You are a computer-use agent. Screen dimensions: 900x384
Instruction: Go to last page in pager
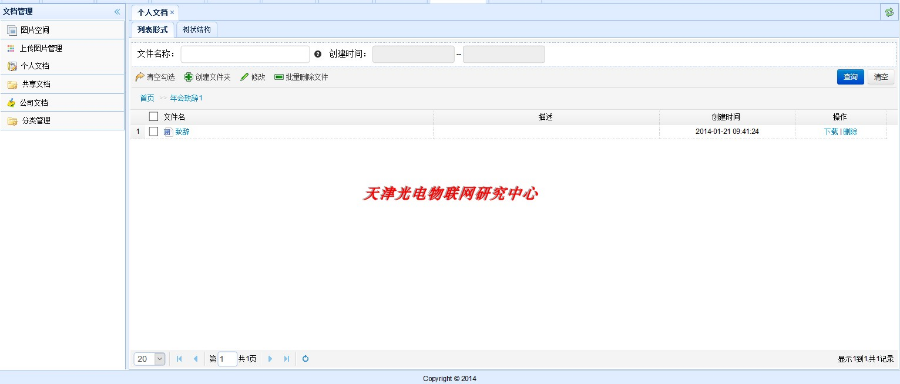coord(286,359)
